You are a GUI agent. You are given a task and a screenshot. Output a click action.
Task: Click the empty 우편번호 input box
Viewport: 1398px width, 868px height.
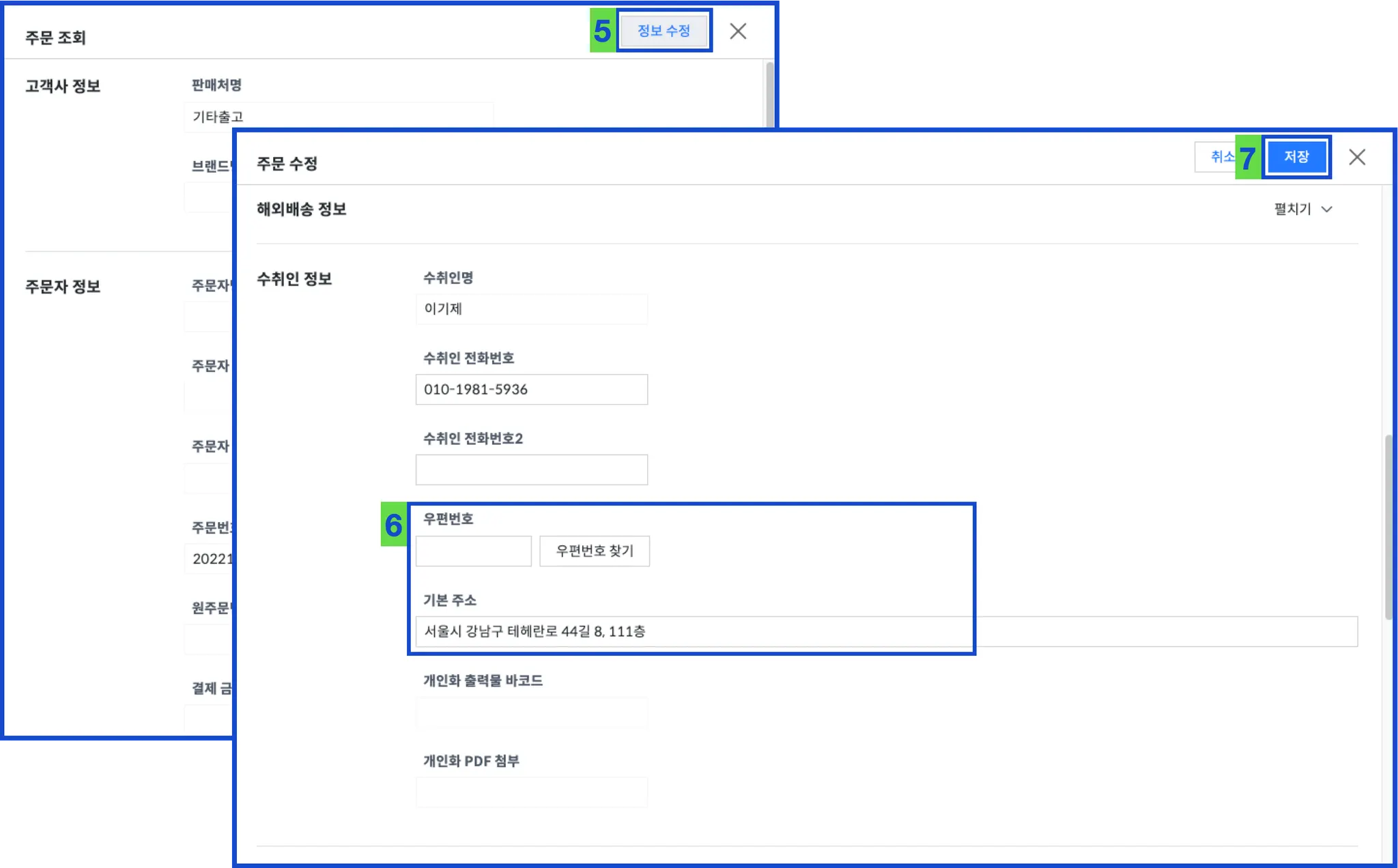(473, 551)
